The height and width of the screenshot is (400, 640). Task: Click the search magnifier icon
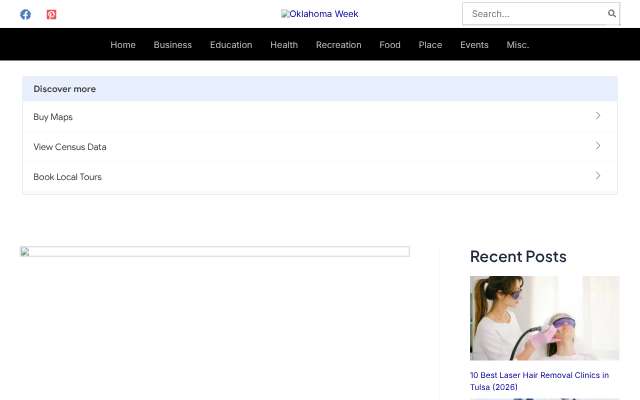[x=611, y=13]
